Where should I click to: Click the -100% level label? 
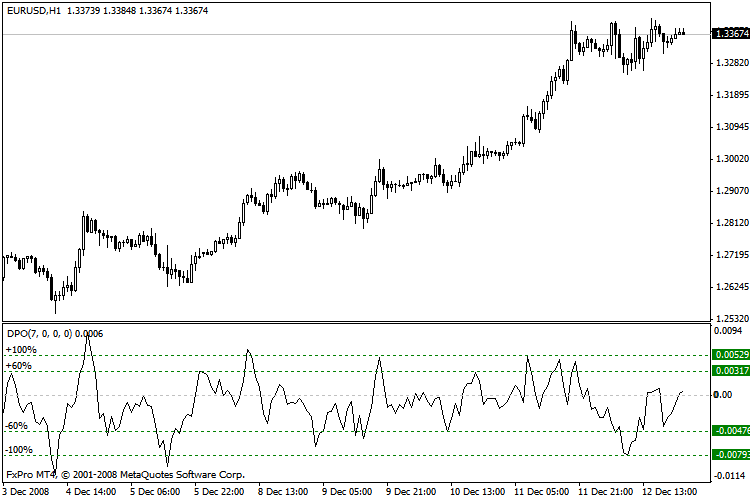pos(19,450)
